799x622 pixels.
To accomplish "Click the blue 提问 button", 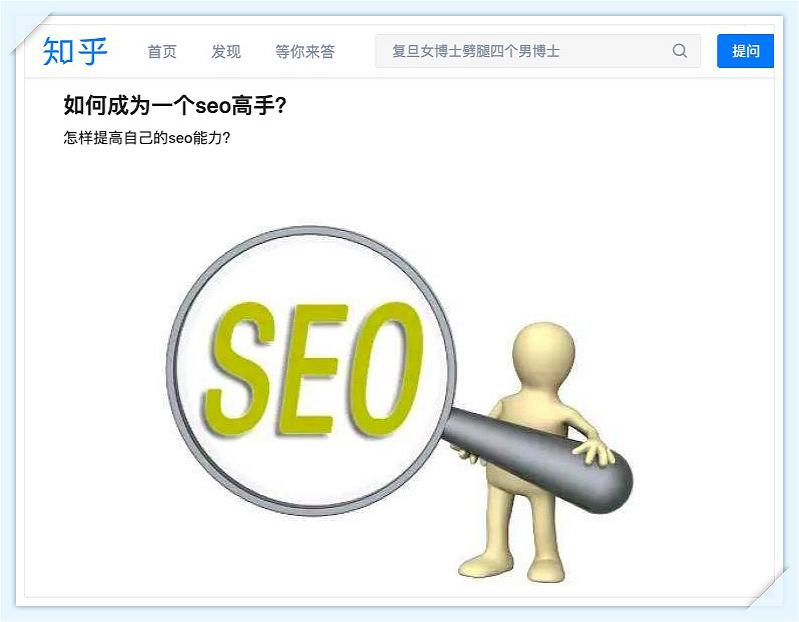I will click(745, 51).
